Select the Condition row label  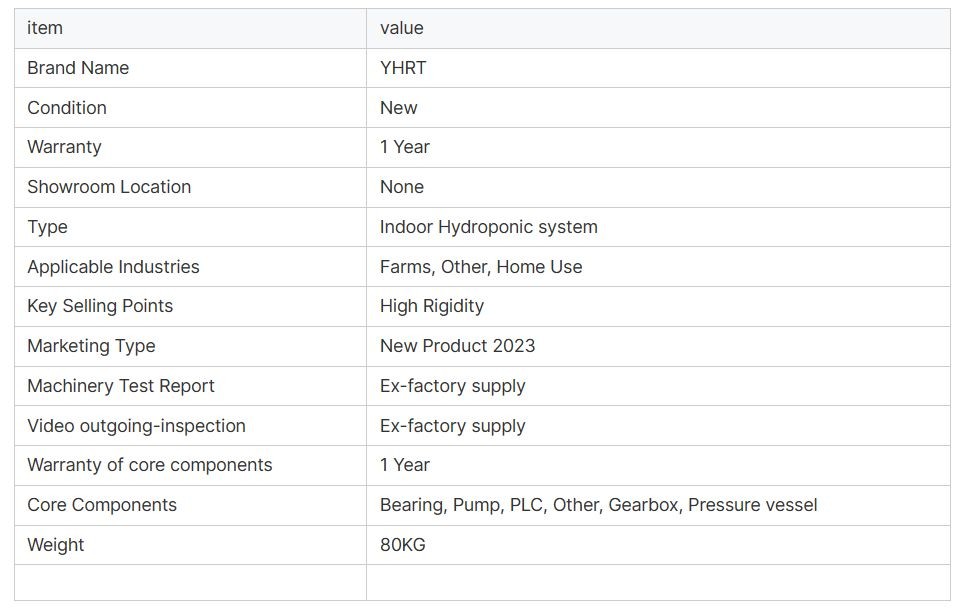pos(67,108)
